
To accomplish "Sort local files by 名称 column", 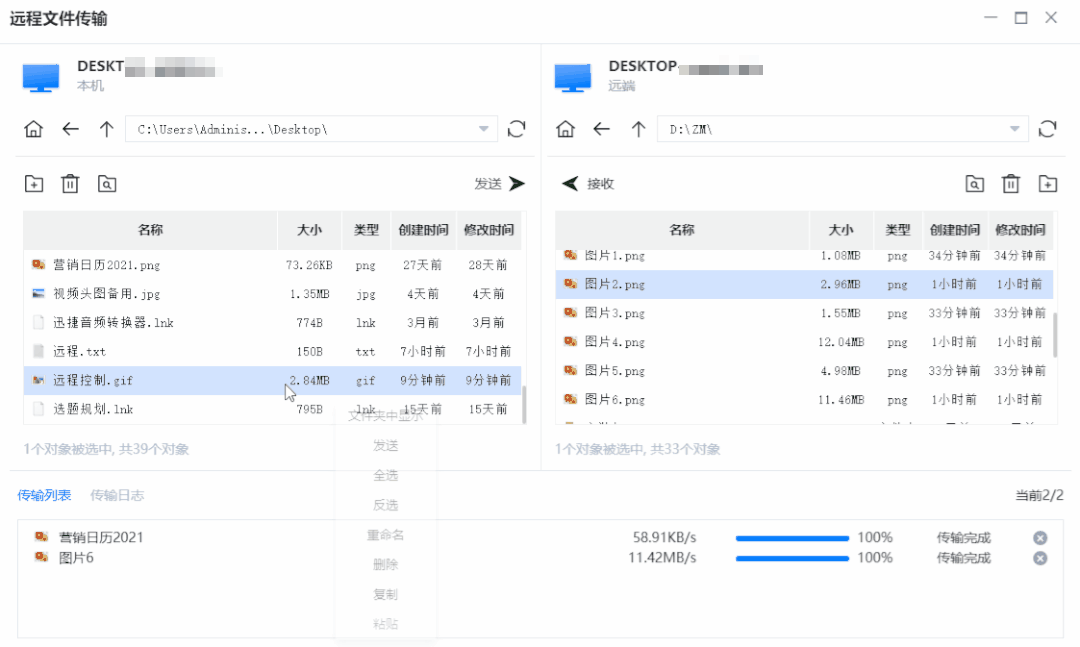I will tap(150, 230).
